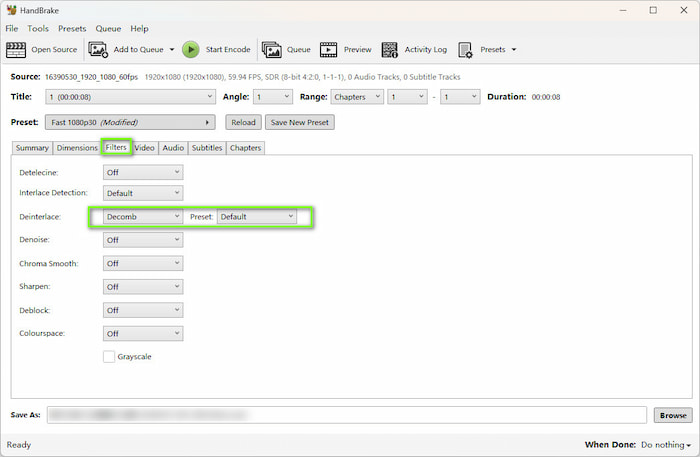Open the Detelecine dropdown
The width and height of the screenshot is (700, 457).
143,172
